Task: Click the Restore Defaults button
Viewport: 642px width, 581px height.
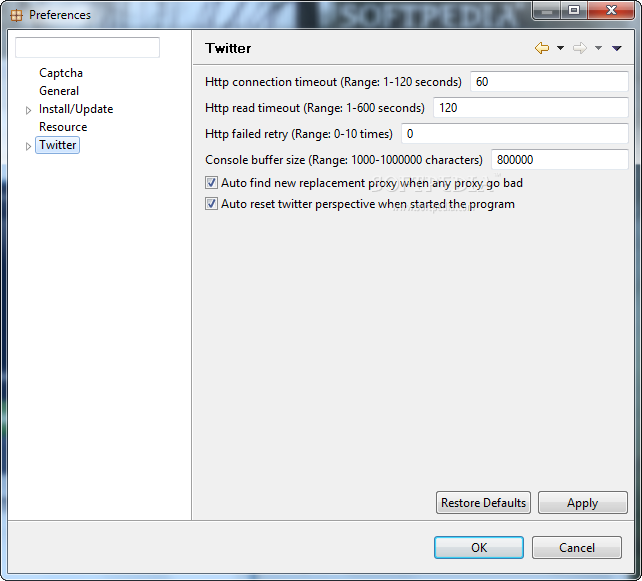Action: 483,502
